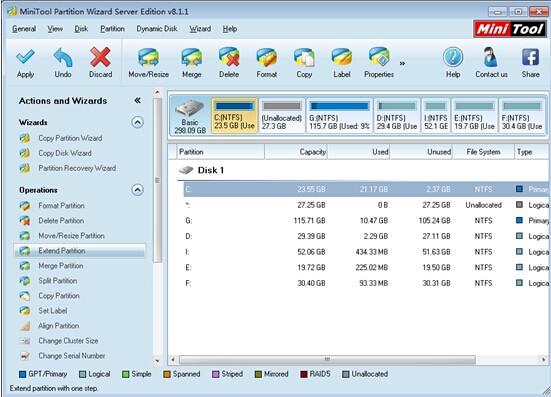Select the G: partition row
This screenshot has width=551, height=397.
click(365, 221)
